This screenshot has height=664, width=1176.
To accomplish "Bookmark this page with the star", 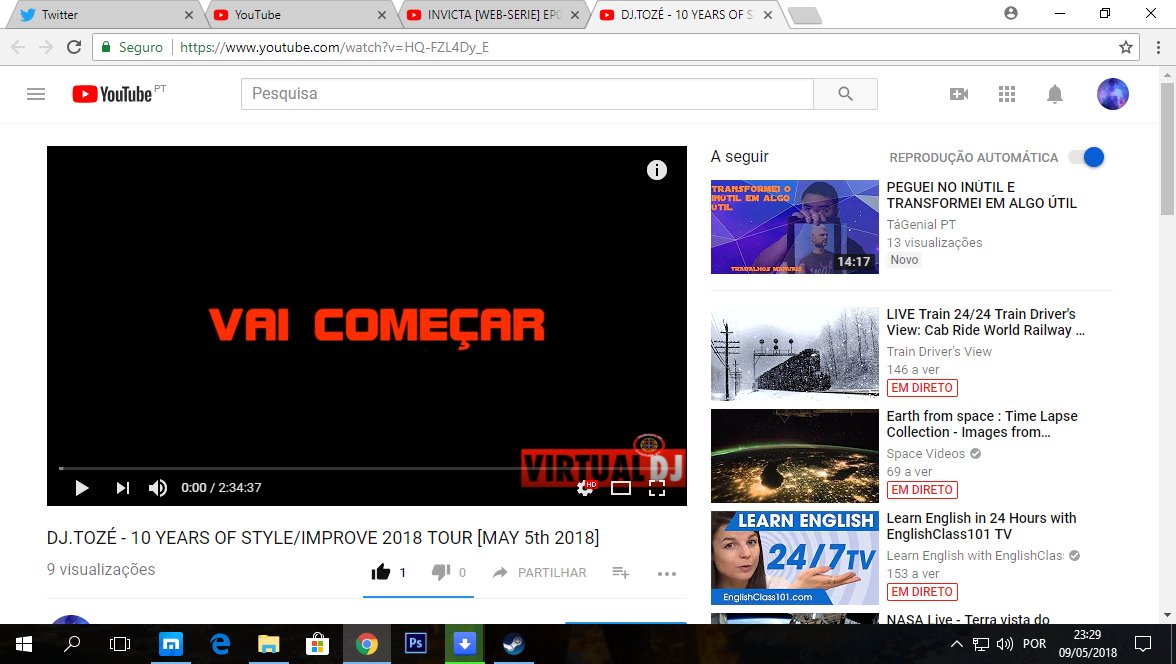I will (1125, 47).
